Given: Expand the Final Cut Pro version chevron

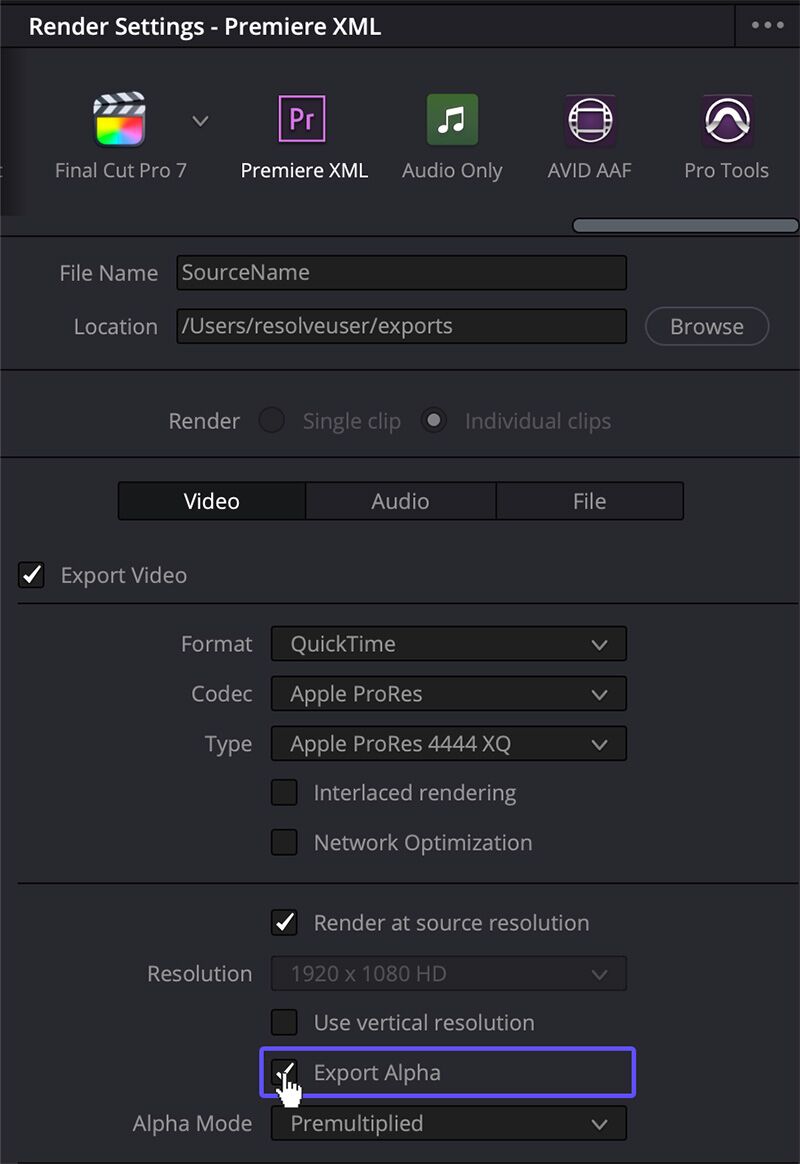Looking at the screenshot, I should pyautogui.click(x=200, y=120).
